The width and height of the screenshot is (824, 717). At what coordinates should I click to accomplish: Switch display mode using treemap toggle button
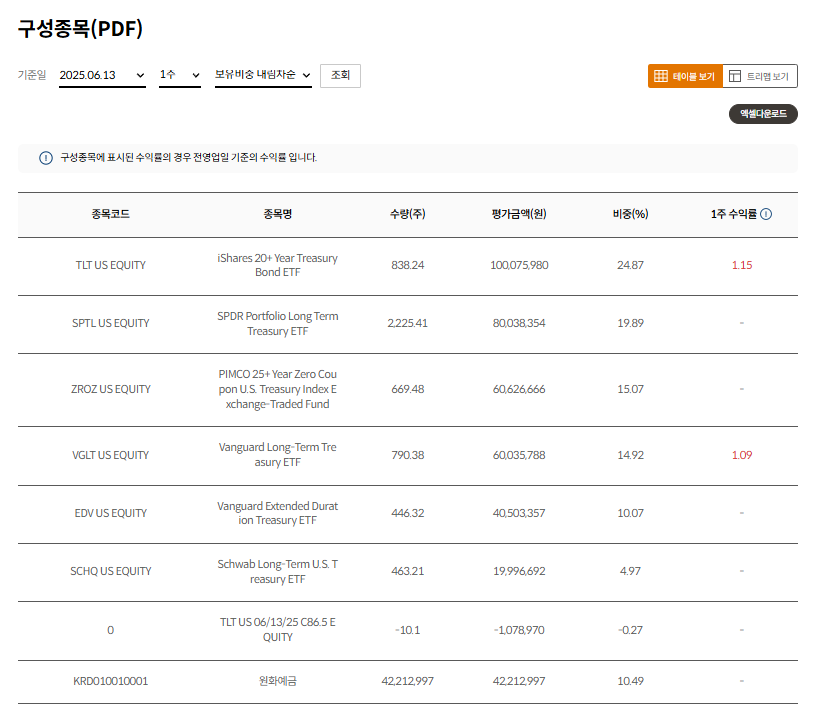(x=761, y=76)
